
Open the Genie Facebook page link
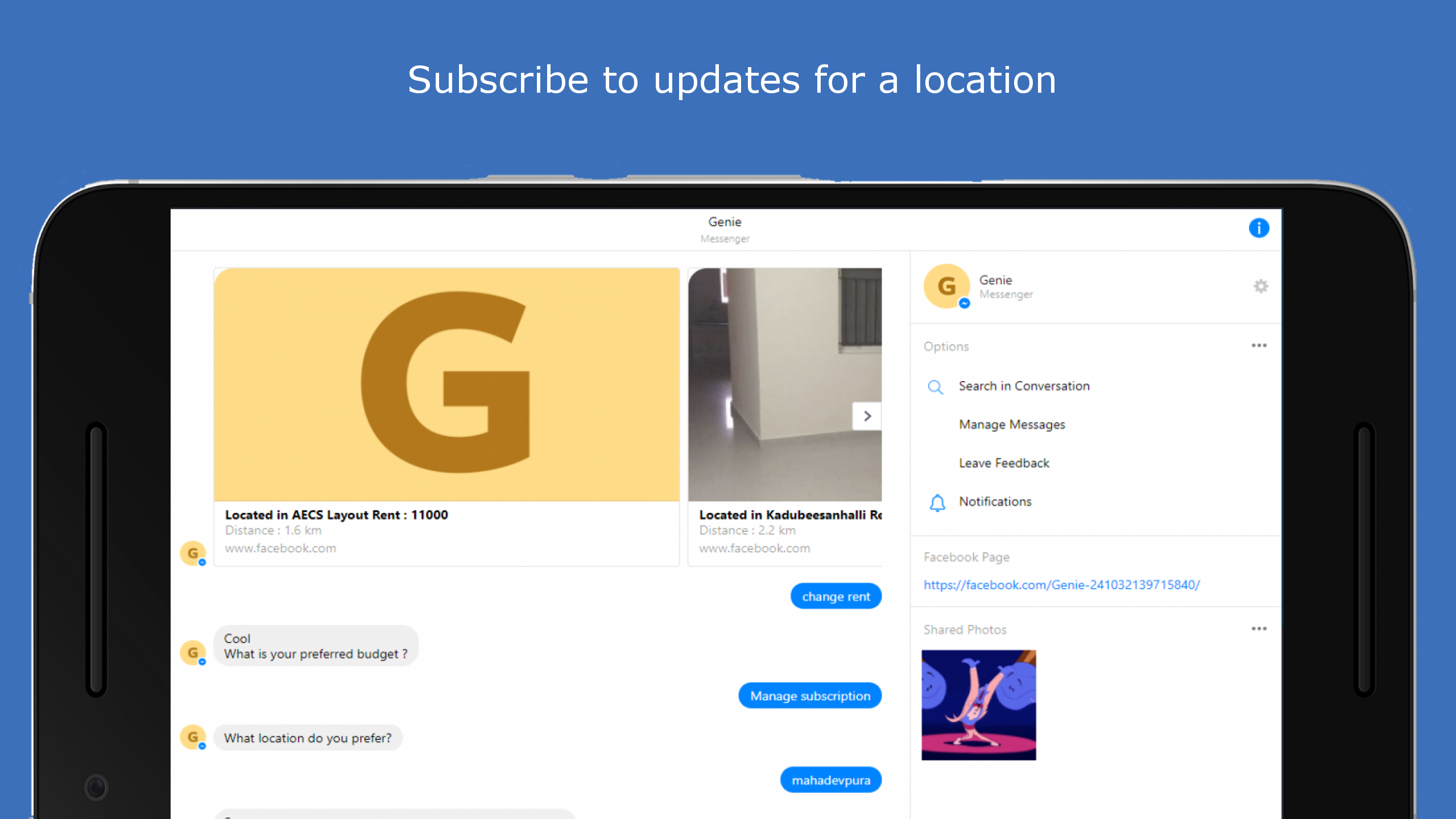tap(1061, 585)
